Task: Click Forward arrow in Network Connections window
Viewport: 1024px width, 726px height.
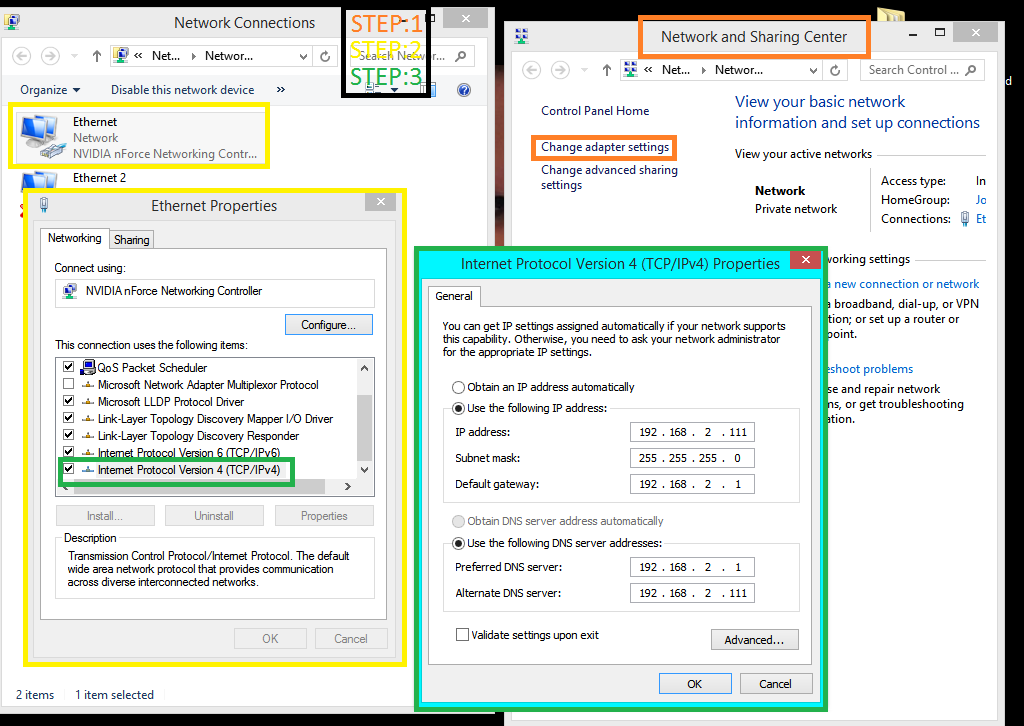Action: pos(50,56)
